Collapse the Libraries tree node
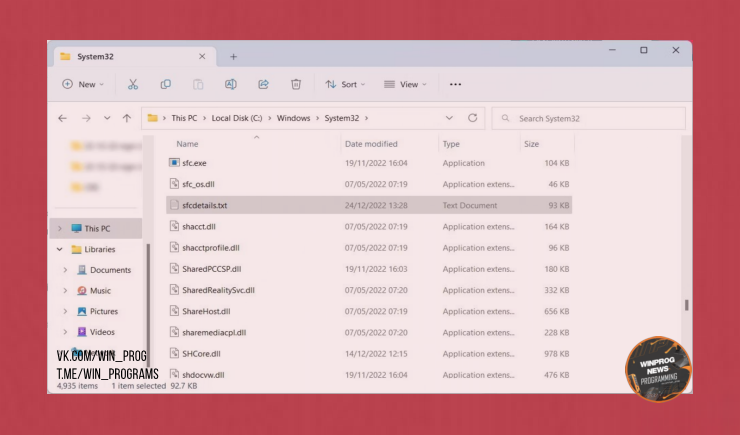Image resolution: width=740 pixels, height=435 pixels. (60, 249)
